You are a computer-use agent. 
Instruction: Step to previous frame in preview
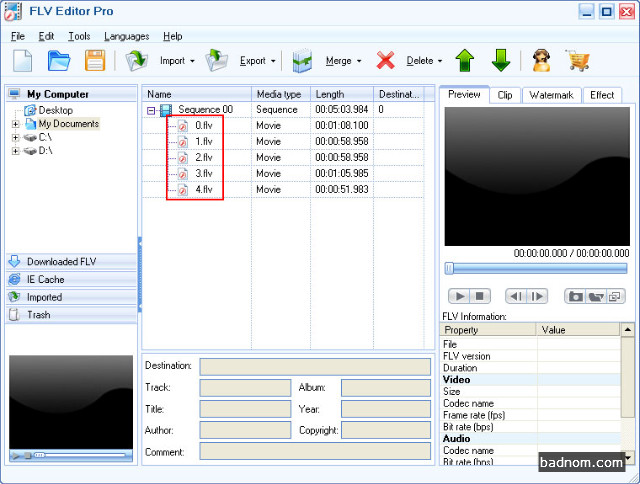tap(516, 296)
